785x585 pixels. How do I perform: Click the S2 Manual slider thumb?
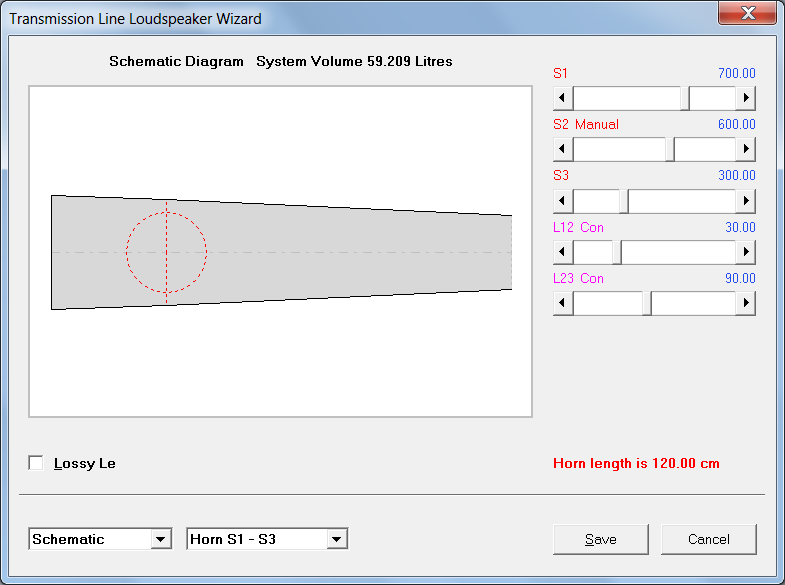tap(670, 149)
